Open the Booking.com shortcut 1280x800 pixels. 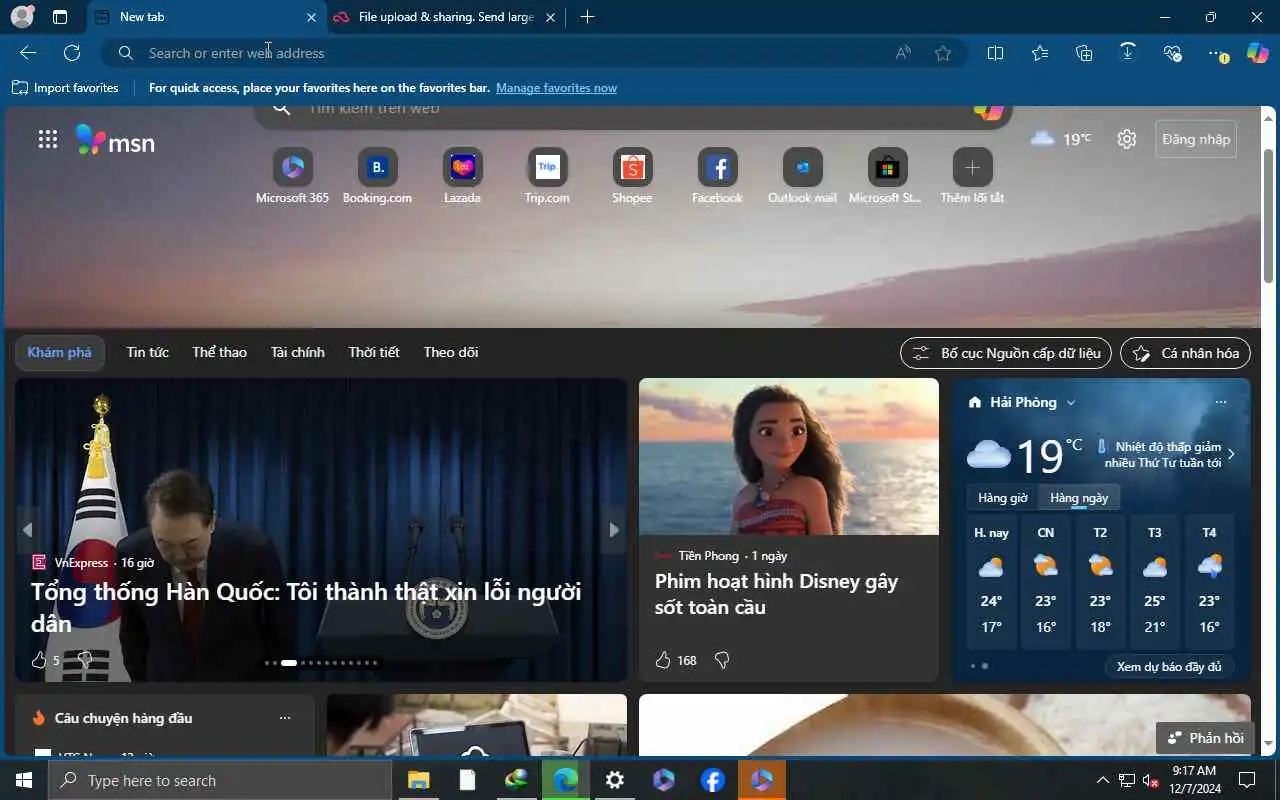click(x=378, y=176)
